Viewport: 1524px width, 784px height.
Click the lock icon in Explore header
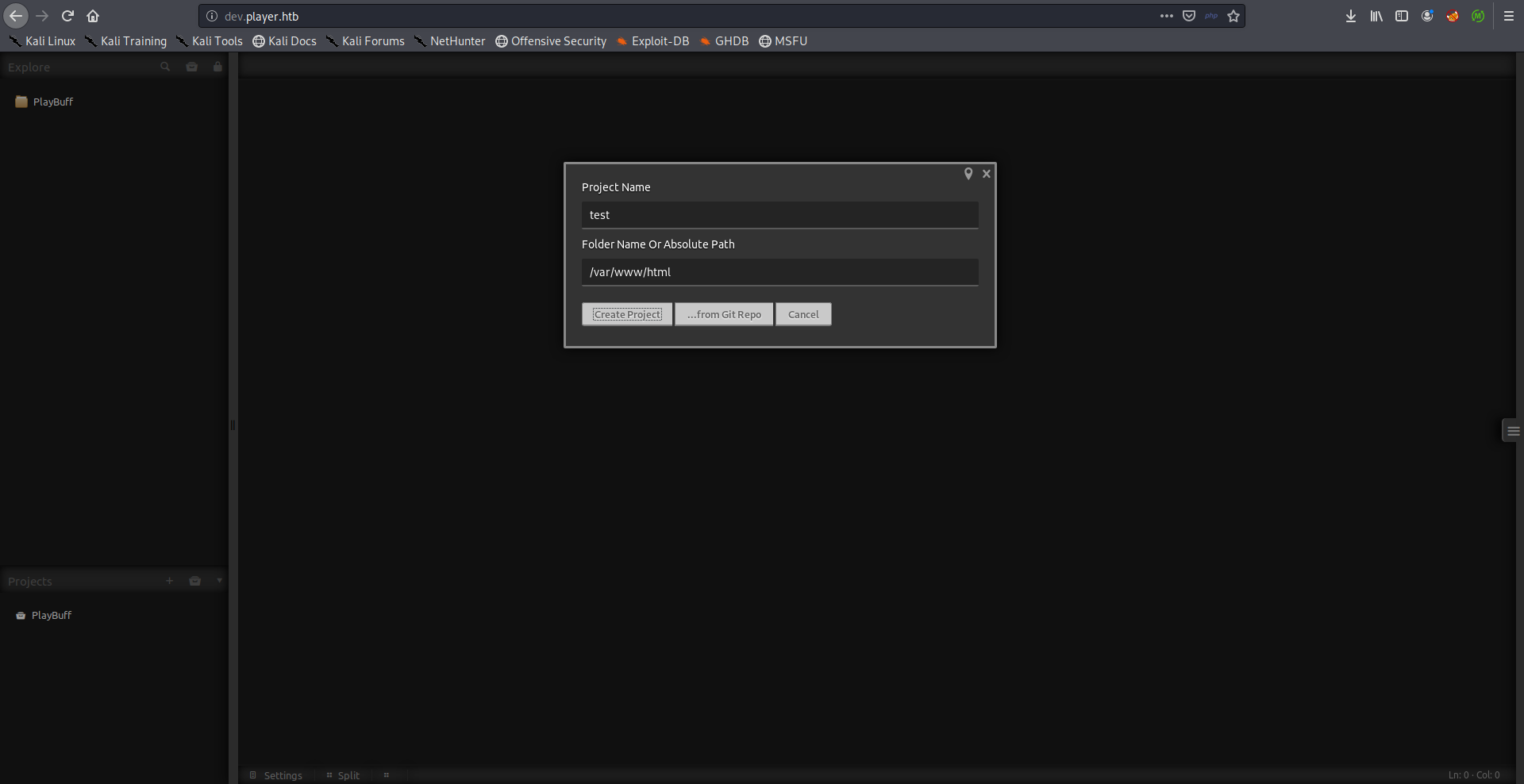pyautogui.click(x=217, y=67)
